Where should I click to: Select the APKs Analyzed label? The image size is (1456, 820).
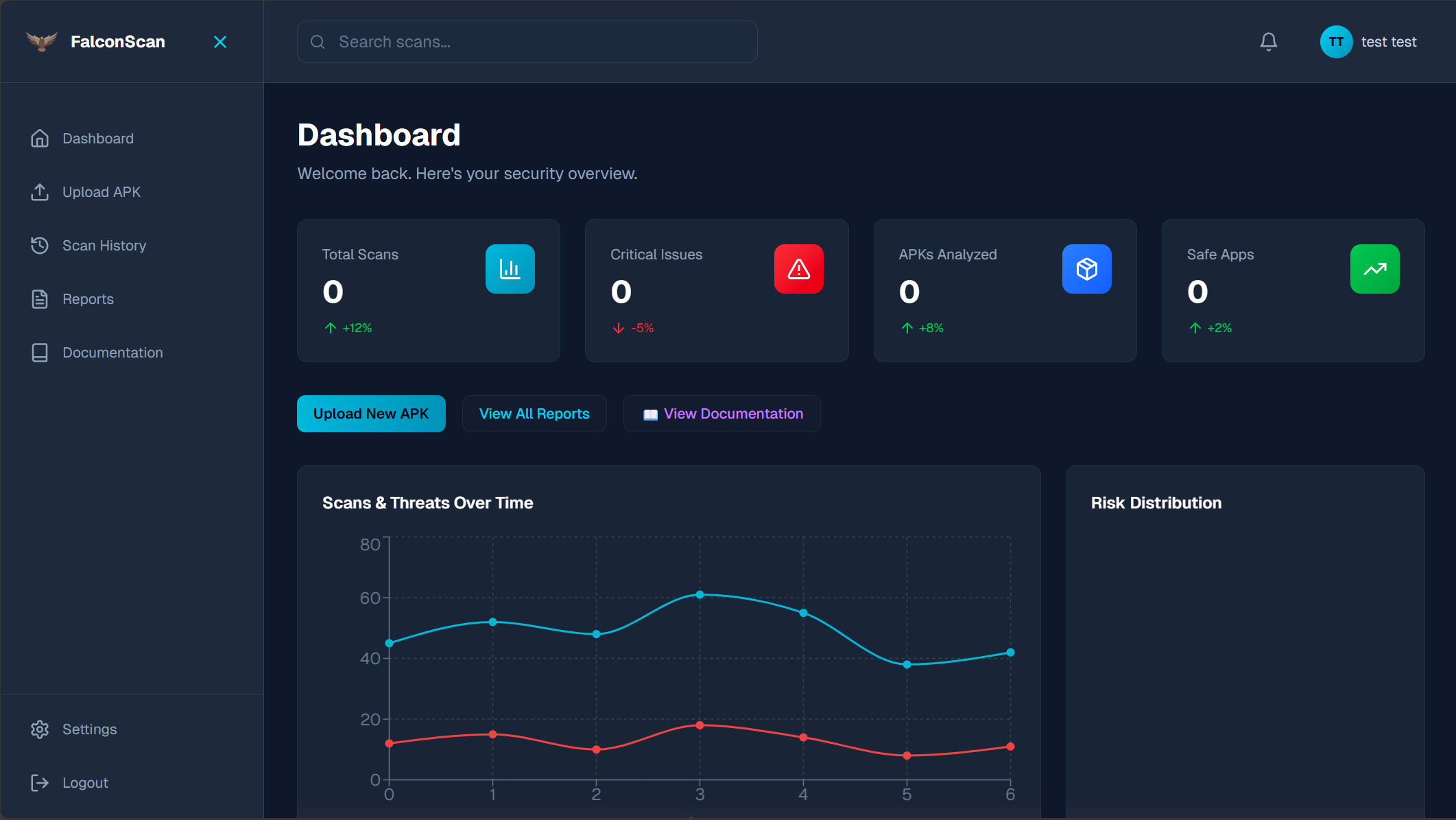click(x=948, y=255)
